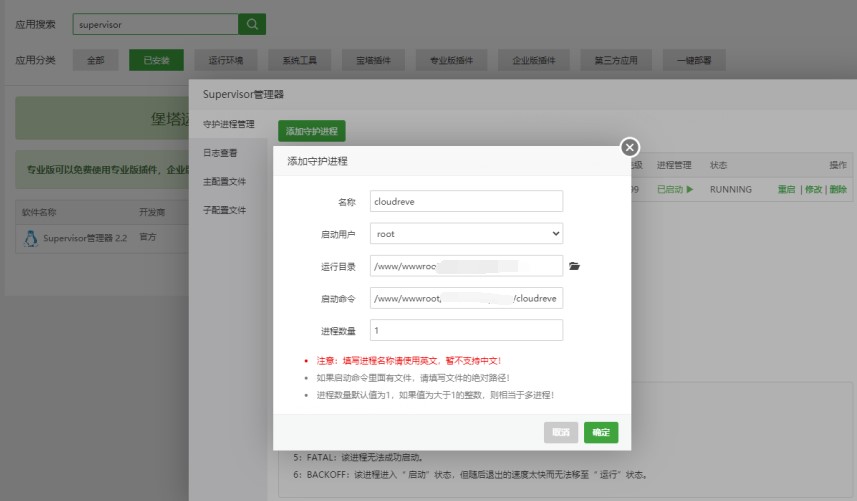This screenshot has height=501, width=857.
Task: Click the 重启 link in process row
Action: pyautogui.click(x=786, y=189)
